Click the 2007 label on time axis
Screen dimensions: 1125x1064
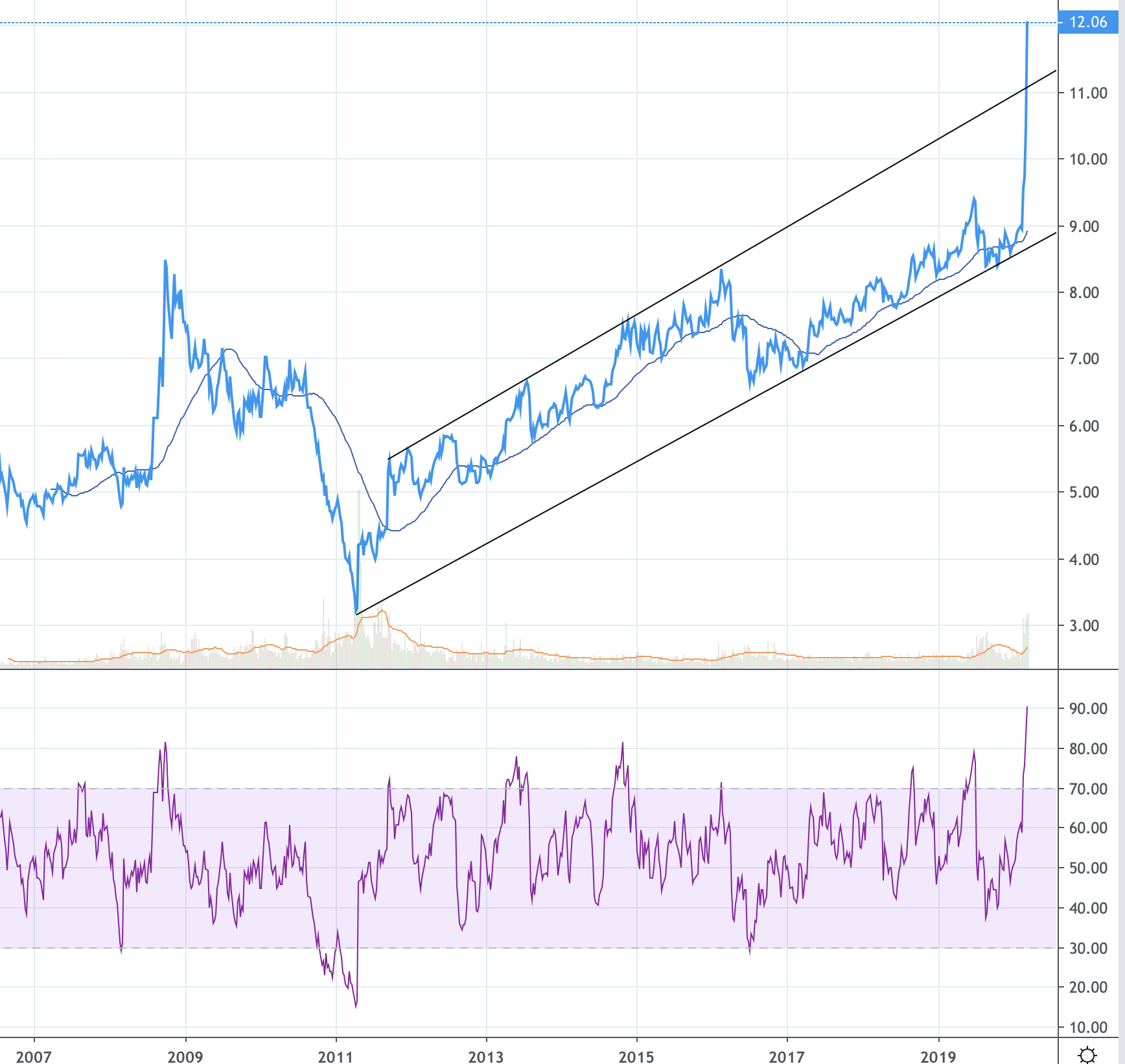click(x=33, y=1057)
